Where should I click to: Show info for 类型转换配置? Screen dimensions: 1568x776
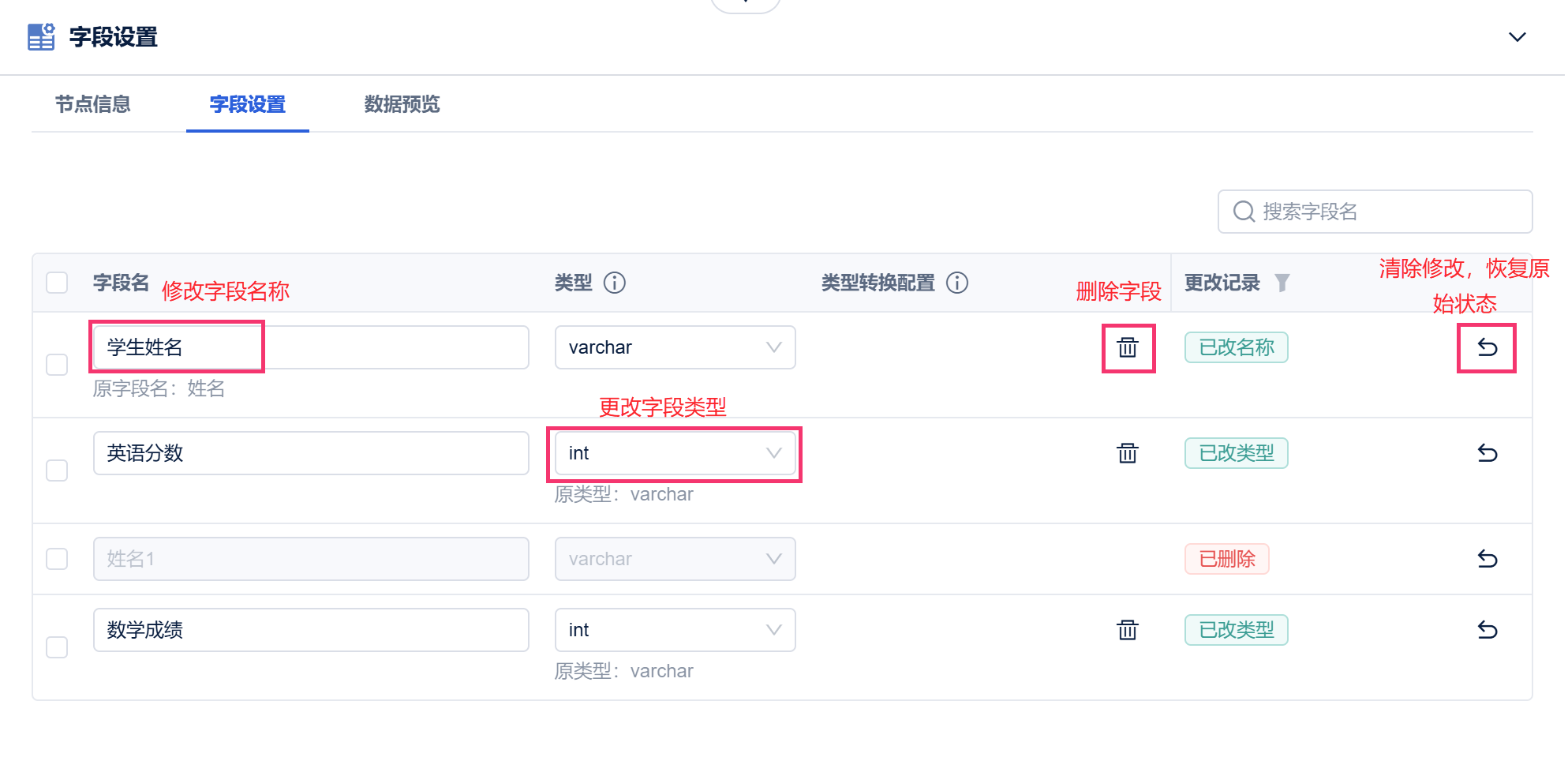[956, 283]
